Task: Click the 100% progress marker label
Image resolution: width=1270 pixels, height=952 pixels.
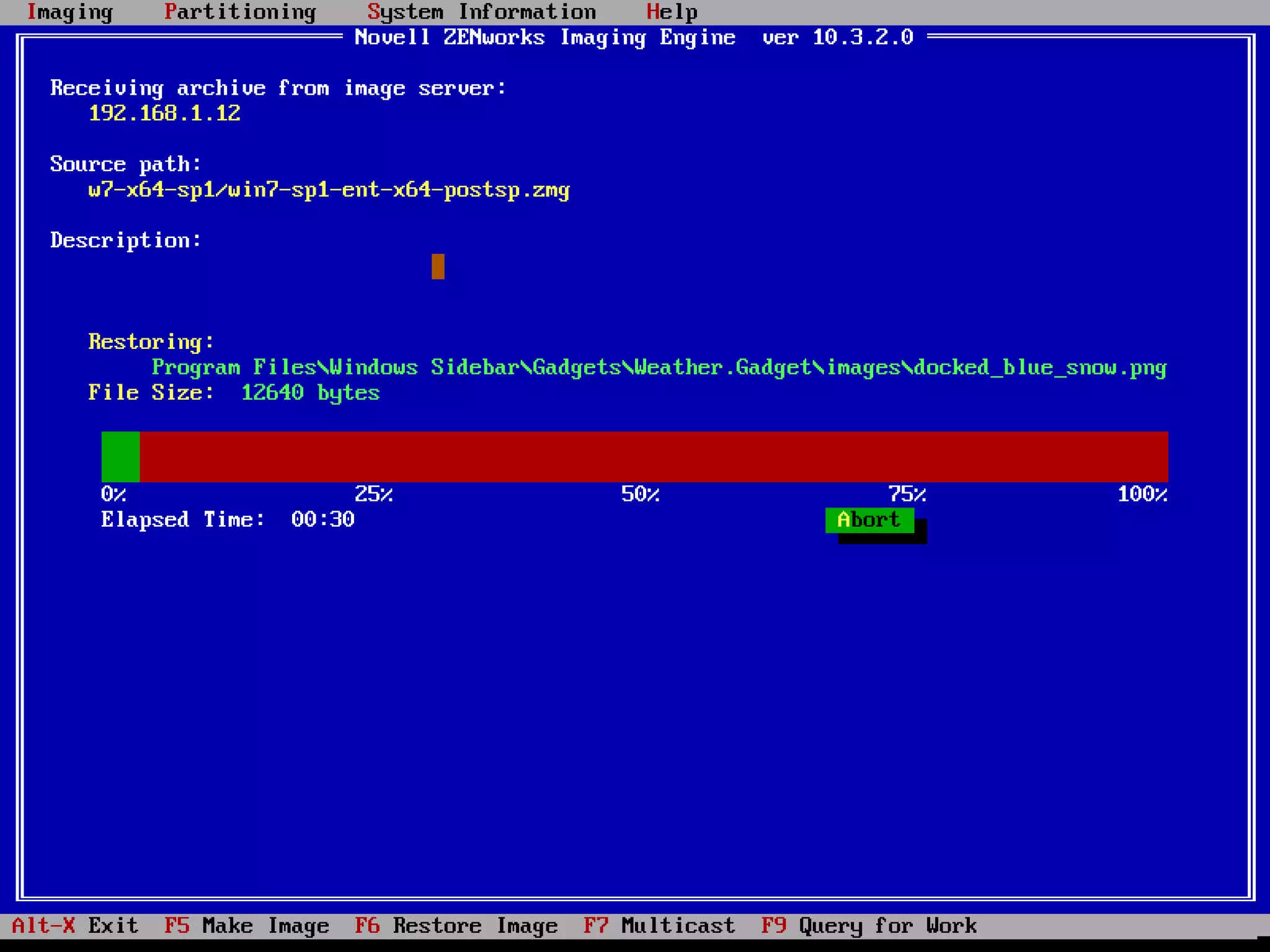Action: click(1142, 494)
